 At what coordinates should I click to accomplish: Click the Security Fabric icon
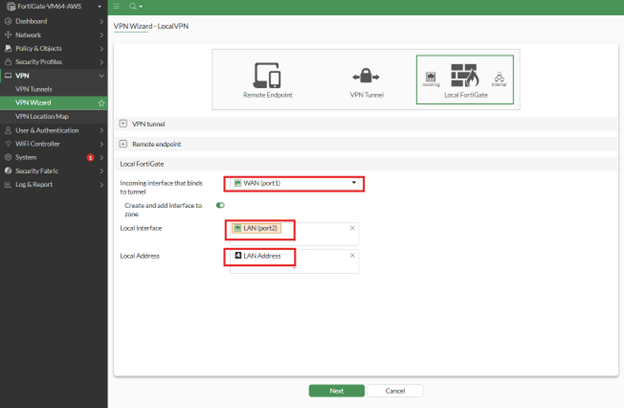click(x=8, y=171)
